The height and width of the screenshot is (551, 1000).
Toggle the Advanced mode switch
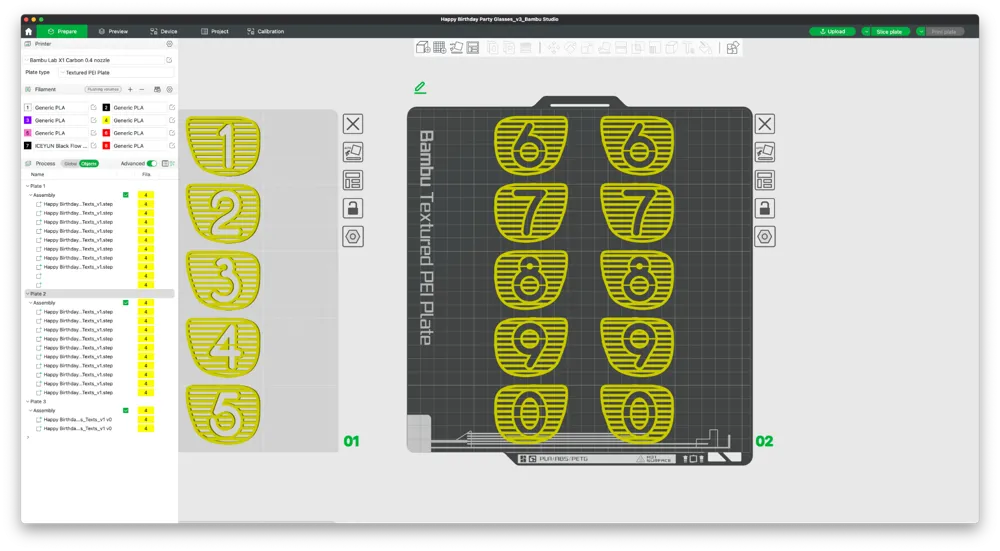click(x=152, y=163)
